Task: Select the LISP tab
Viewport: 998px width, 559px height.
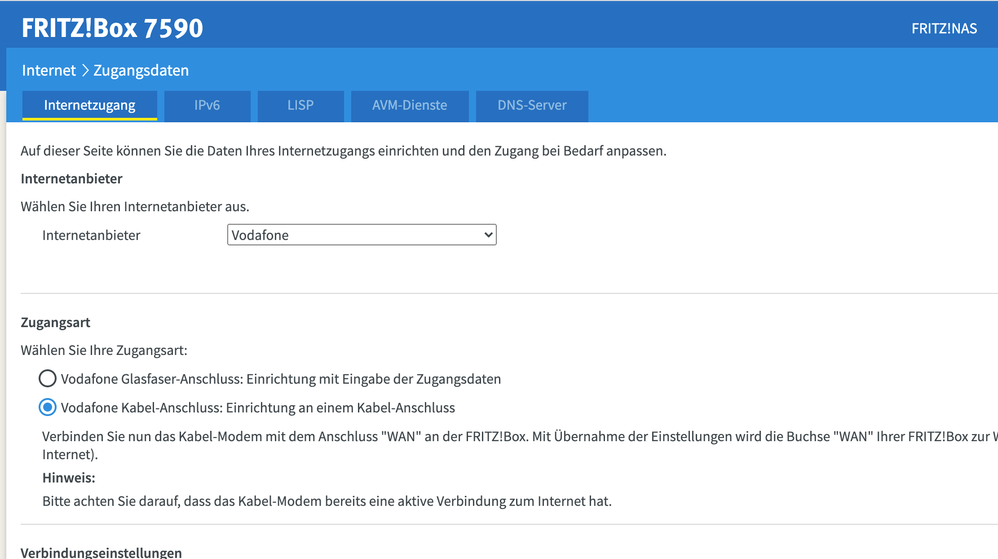Action: coord(300,105)
